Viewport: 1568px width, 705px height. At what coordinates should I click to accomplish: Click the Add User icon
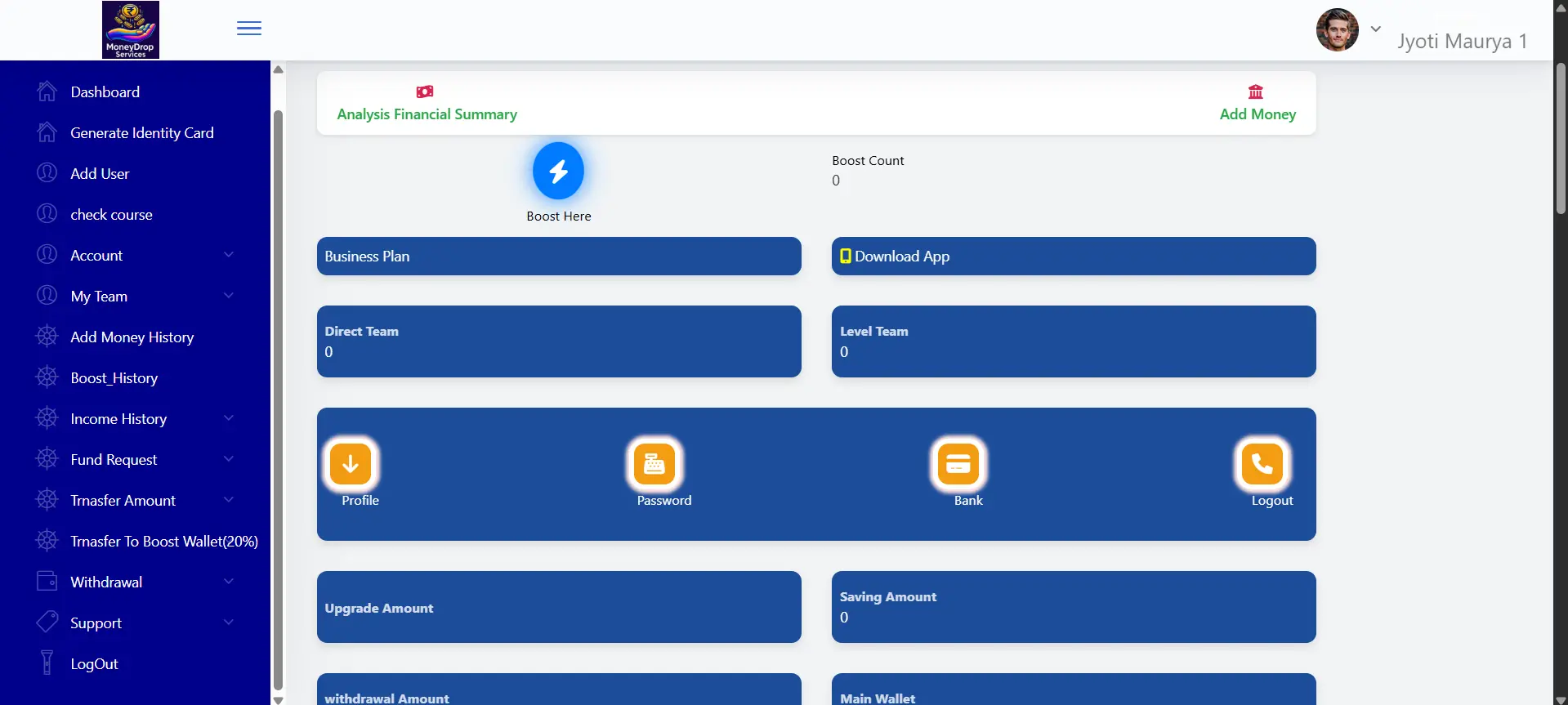(x=47, y=173)
